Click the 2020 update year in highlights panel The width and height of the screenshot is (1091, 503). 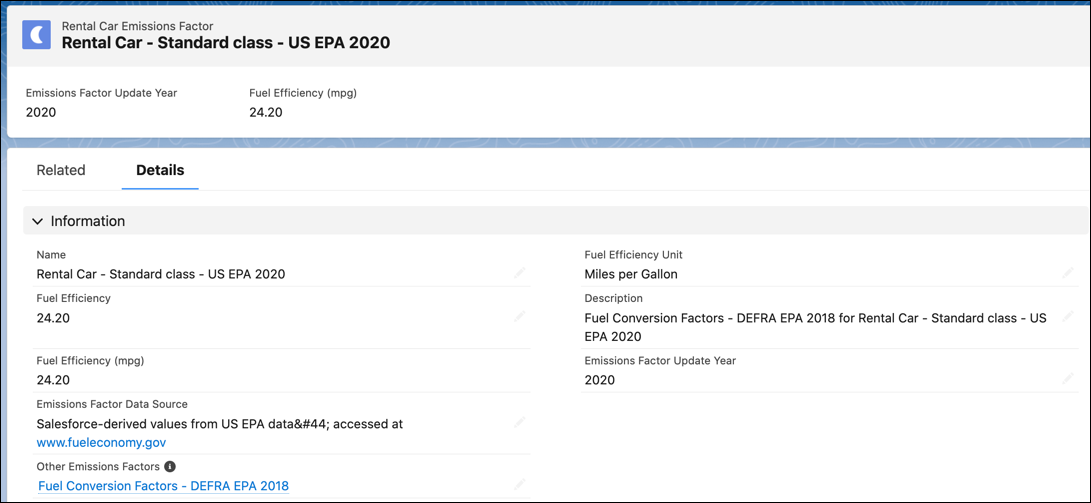tap(41, 112)
